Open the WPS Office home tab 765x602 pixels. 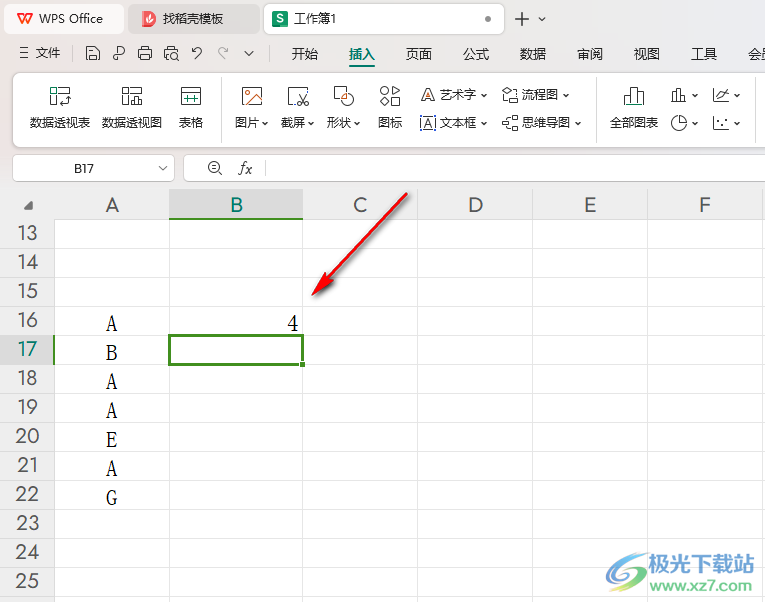tap(64, 19)
